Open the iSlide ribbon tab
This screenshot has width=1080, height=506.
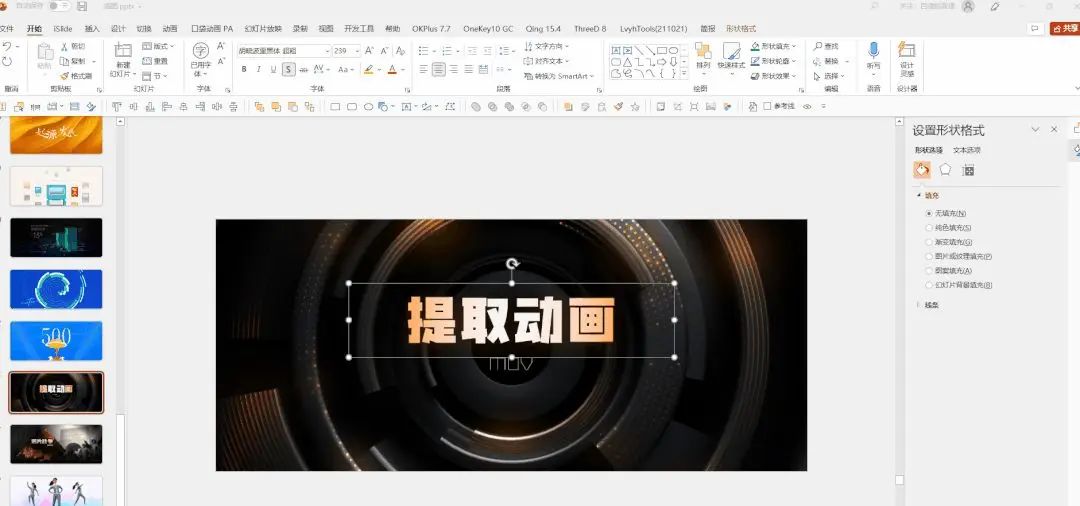63,29
